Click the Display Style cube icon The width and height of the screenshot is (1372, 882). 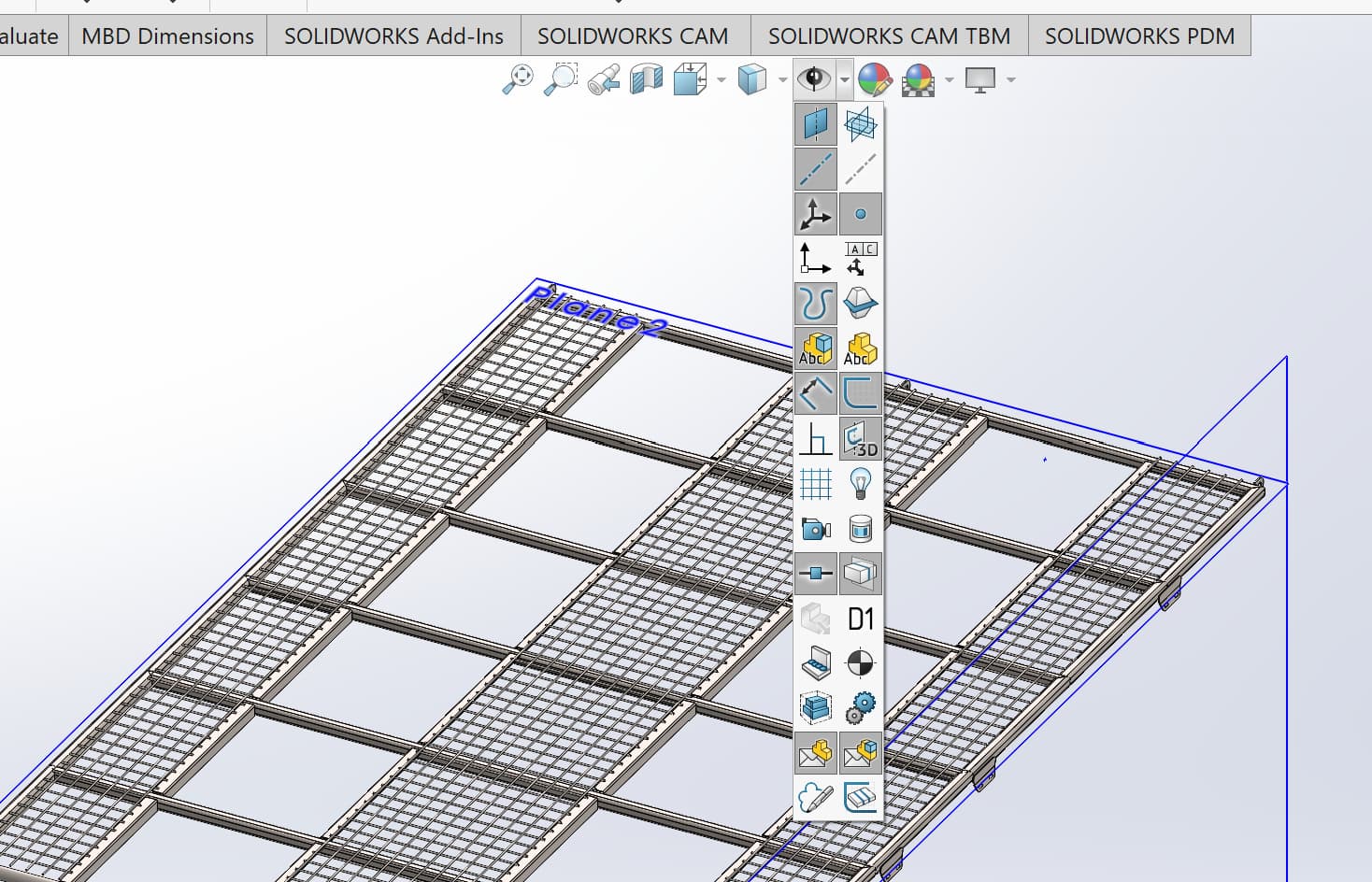tap(751, 79)
